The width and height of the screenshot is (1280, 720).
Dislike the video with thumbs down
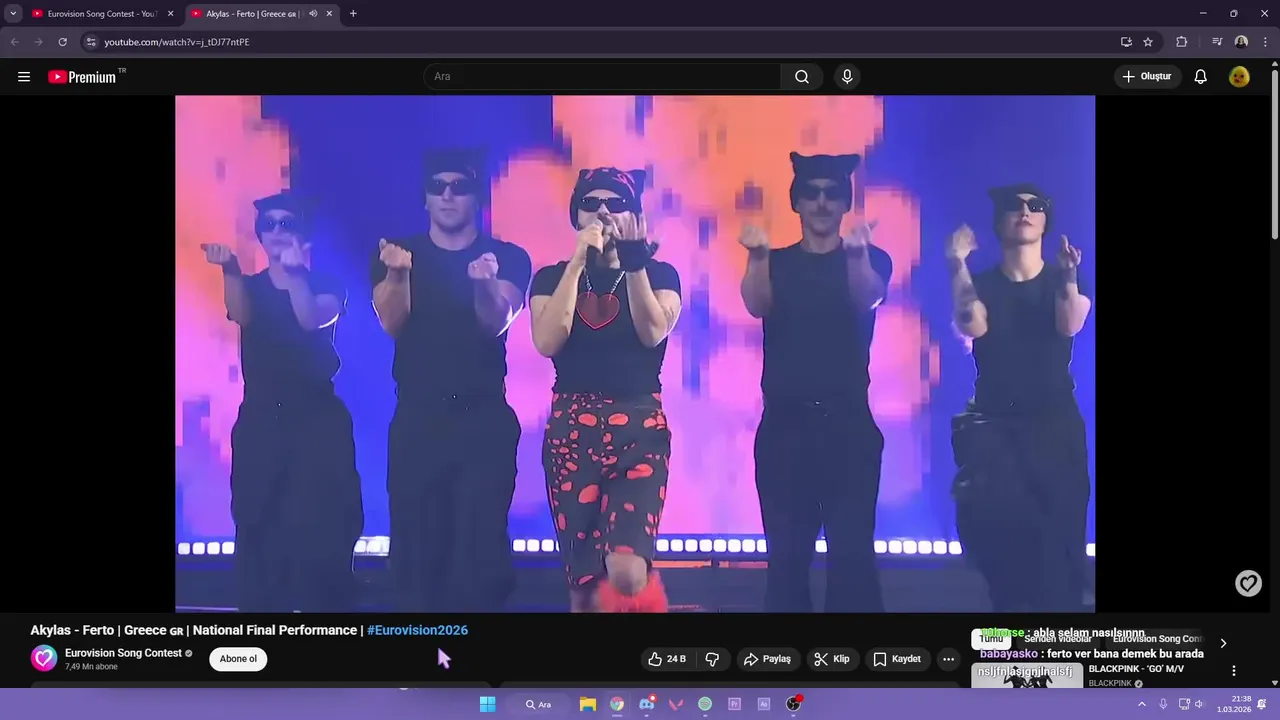click(x=712, y=659)
